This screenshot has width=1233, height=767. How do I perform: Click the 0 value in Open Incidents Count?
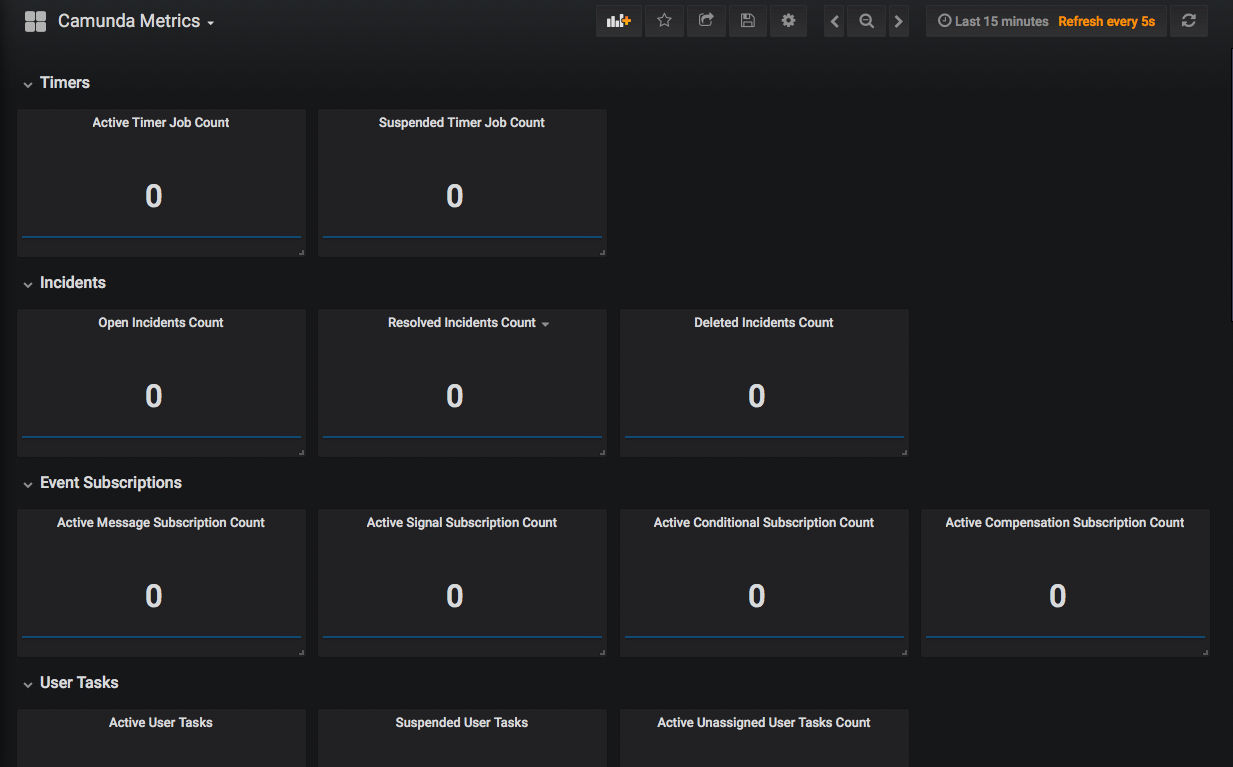click(153, 396)
